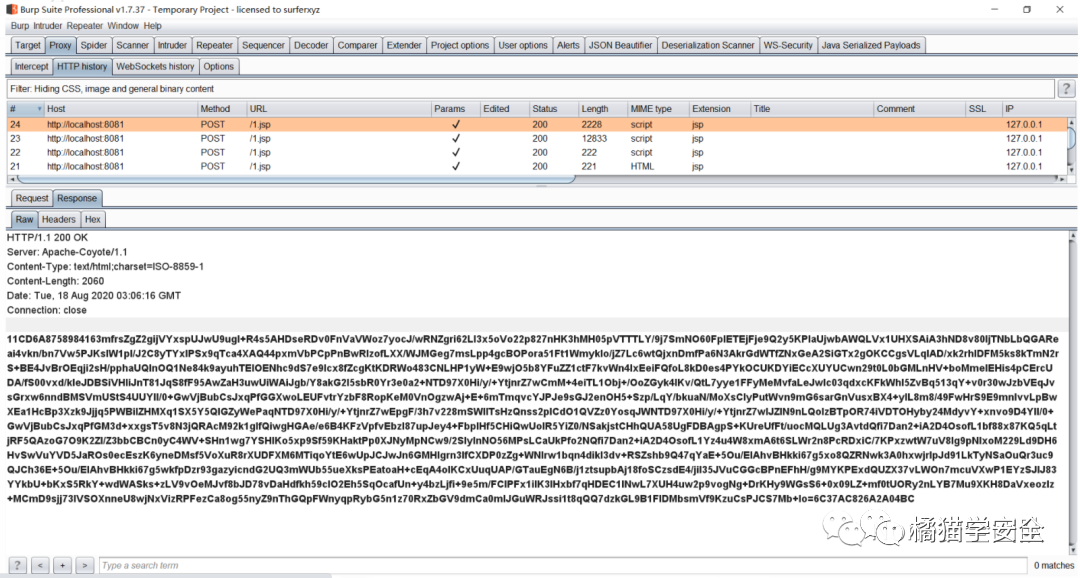The height and width of the screenshot is (578, 1080).
Task: Sort by the Length column header
Action: [594, 109]
